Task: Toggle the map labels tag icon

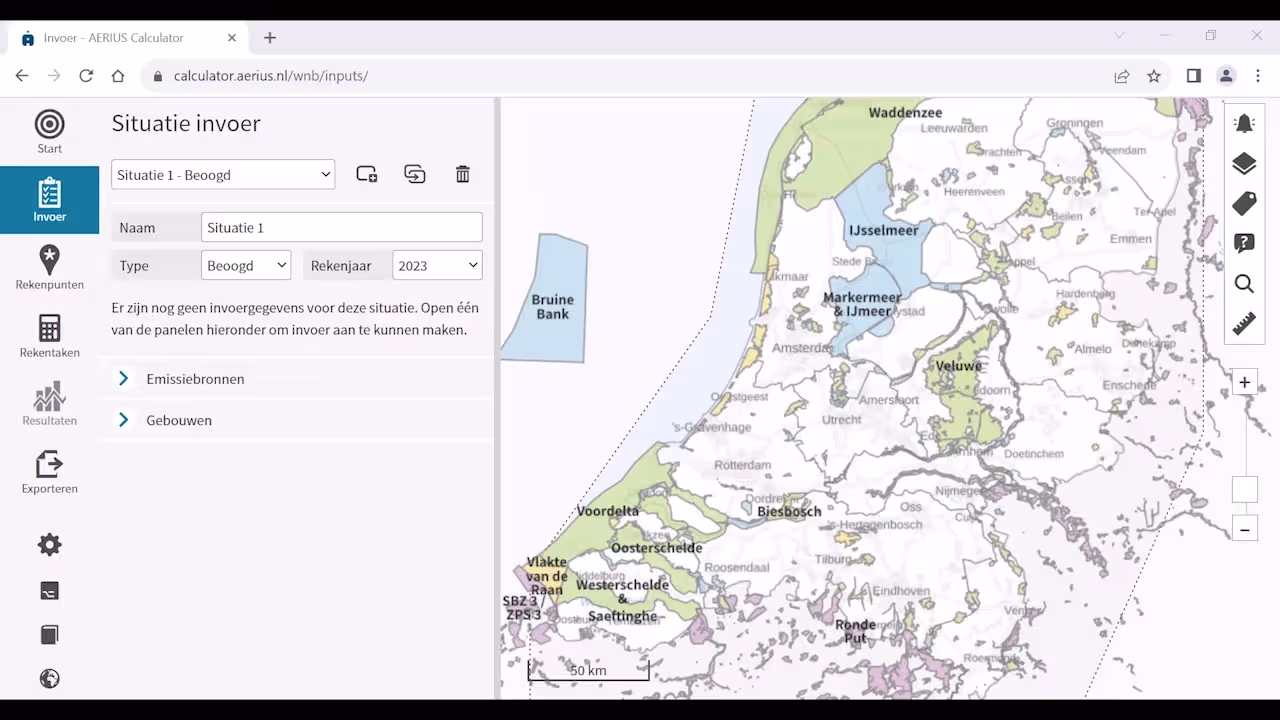Action: [1244, 204]
